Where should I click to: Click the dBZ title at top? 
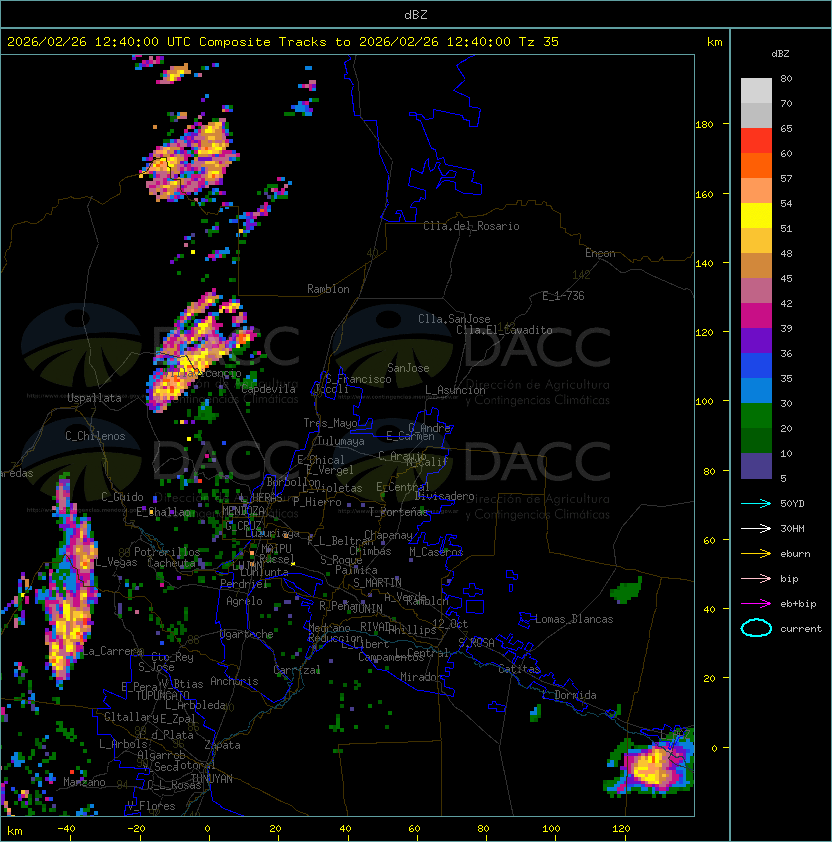416,15
